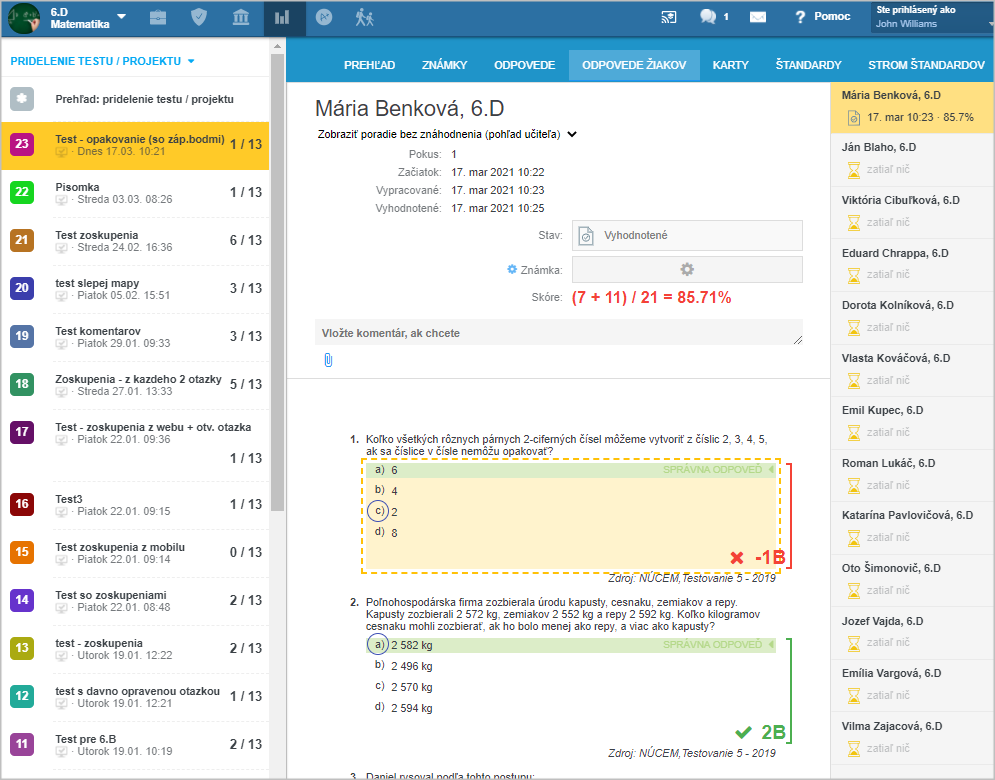Click the overview puzzle icon in sidebar
The height and width of the screenshot is (780, 995).
point(22,99)
